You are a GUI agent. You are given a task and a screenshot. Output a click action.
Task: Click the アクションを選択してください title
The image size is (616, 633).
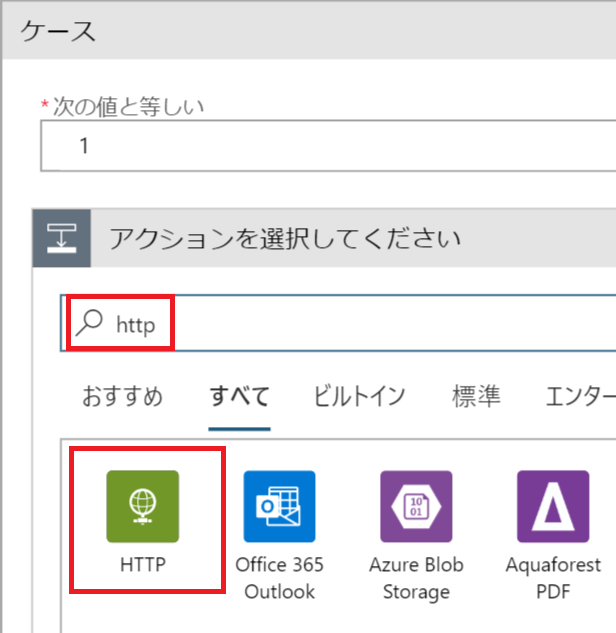[x=286, y=239]
